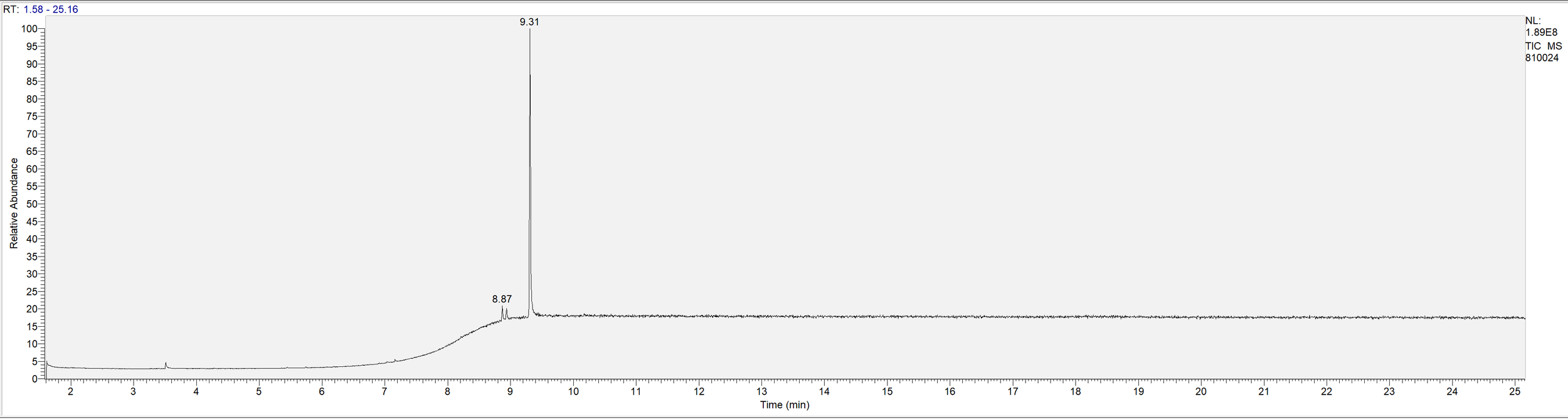
Task: Click the 100 tick label on y-axis
Action: click(x=29, y=29)
